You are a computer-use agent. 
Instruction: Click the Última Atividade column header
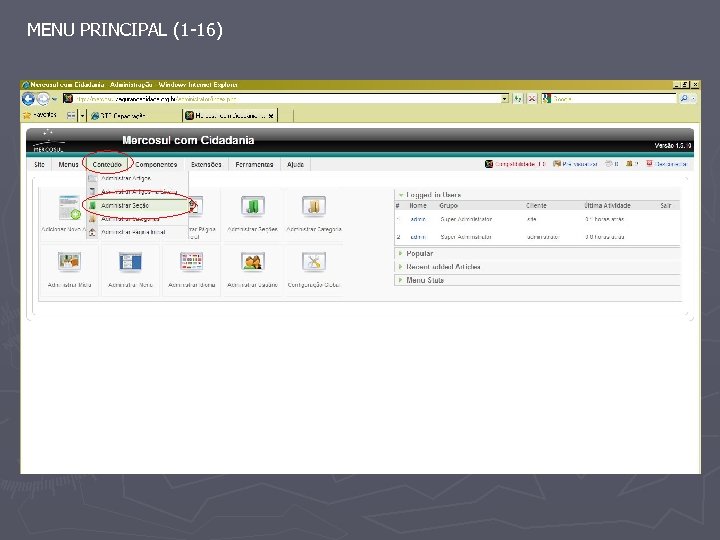(608, 206)
